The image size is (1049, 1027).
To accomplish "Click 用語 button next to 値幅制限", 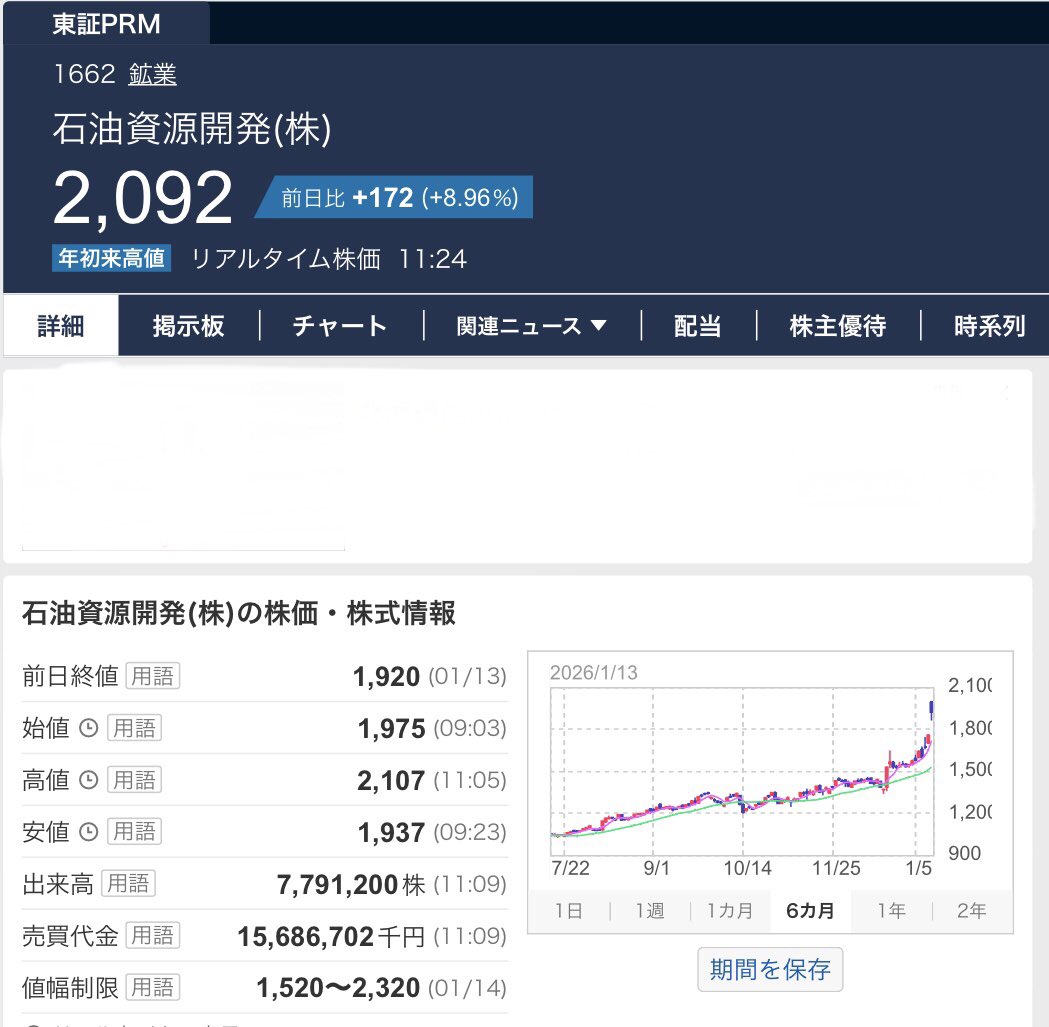I will [153, 988].
